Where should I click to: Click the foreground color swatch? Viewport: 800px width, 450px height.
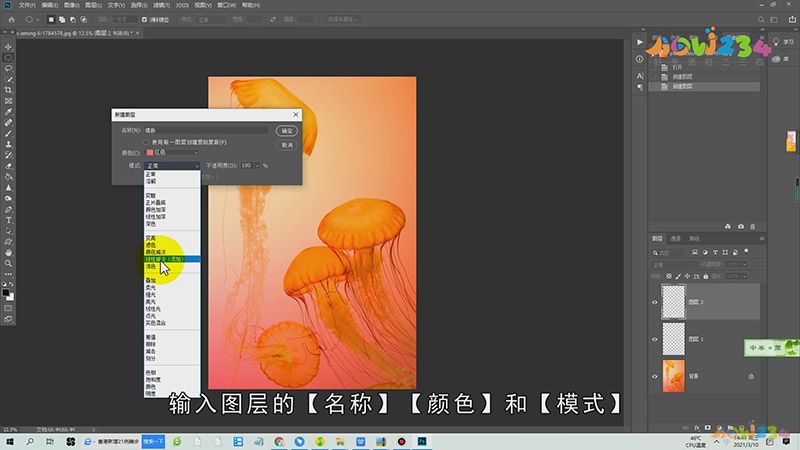click(6, 293)
